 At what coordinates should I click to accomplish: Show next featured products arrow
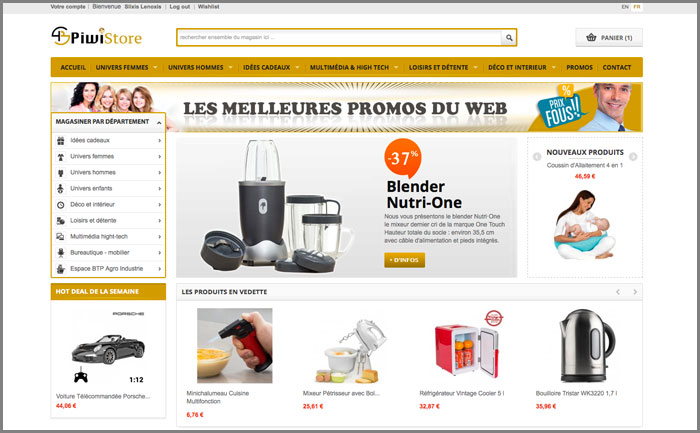[635, 292]
